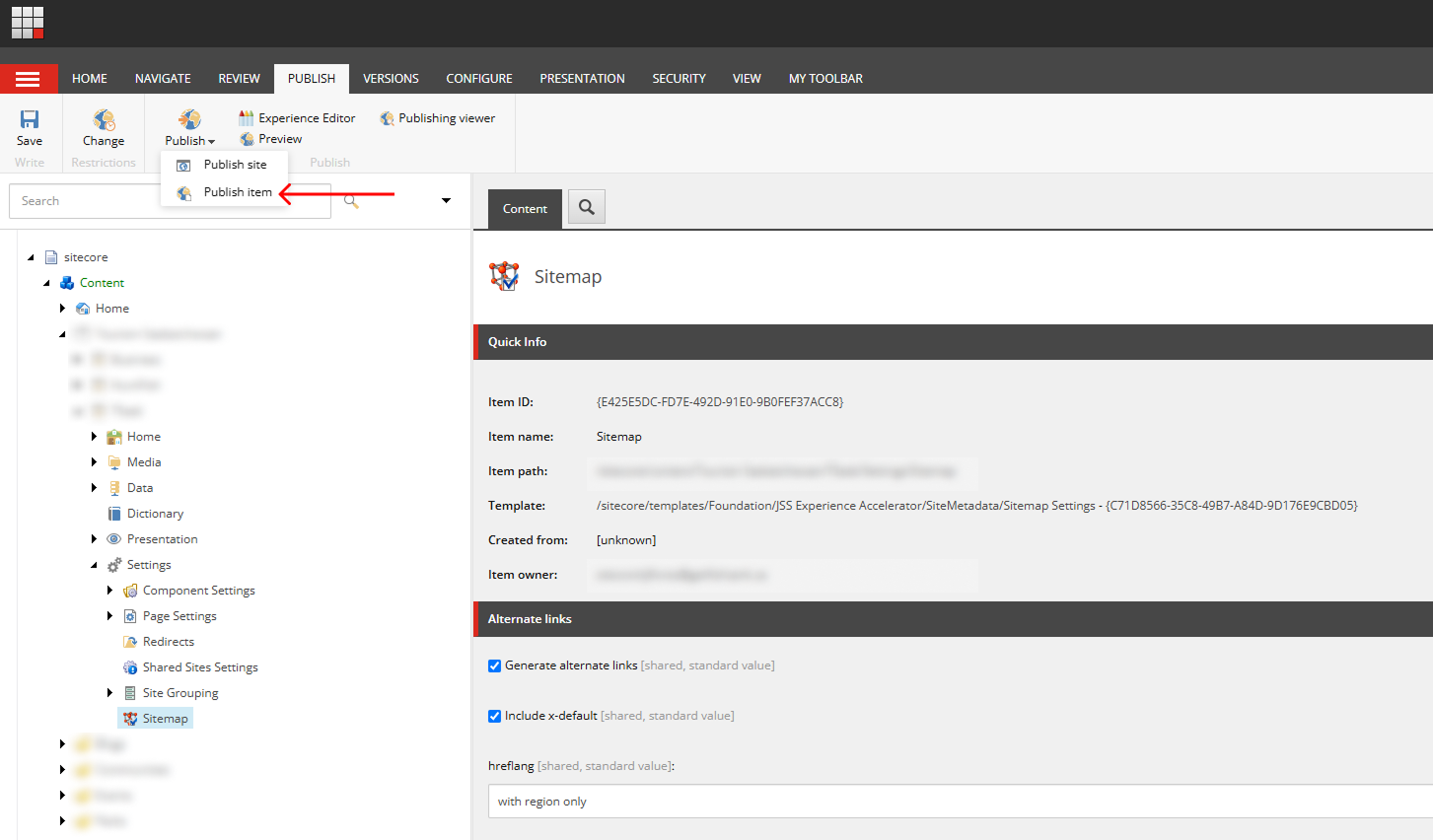
Task: Open the hreflang dropdown
Action: pos(961,802)
